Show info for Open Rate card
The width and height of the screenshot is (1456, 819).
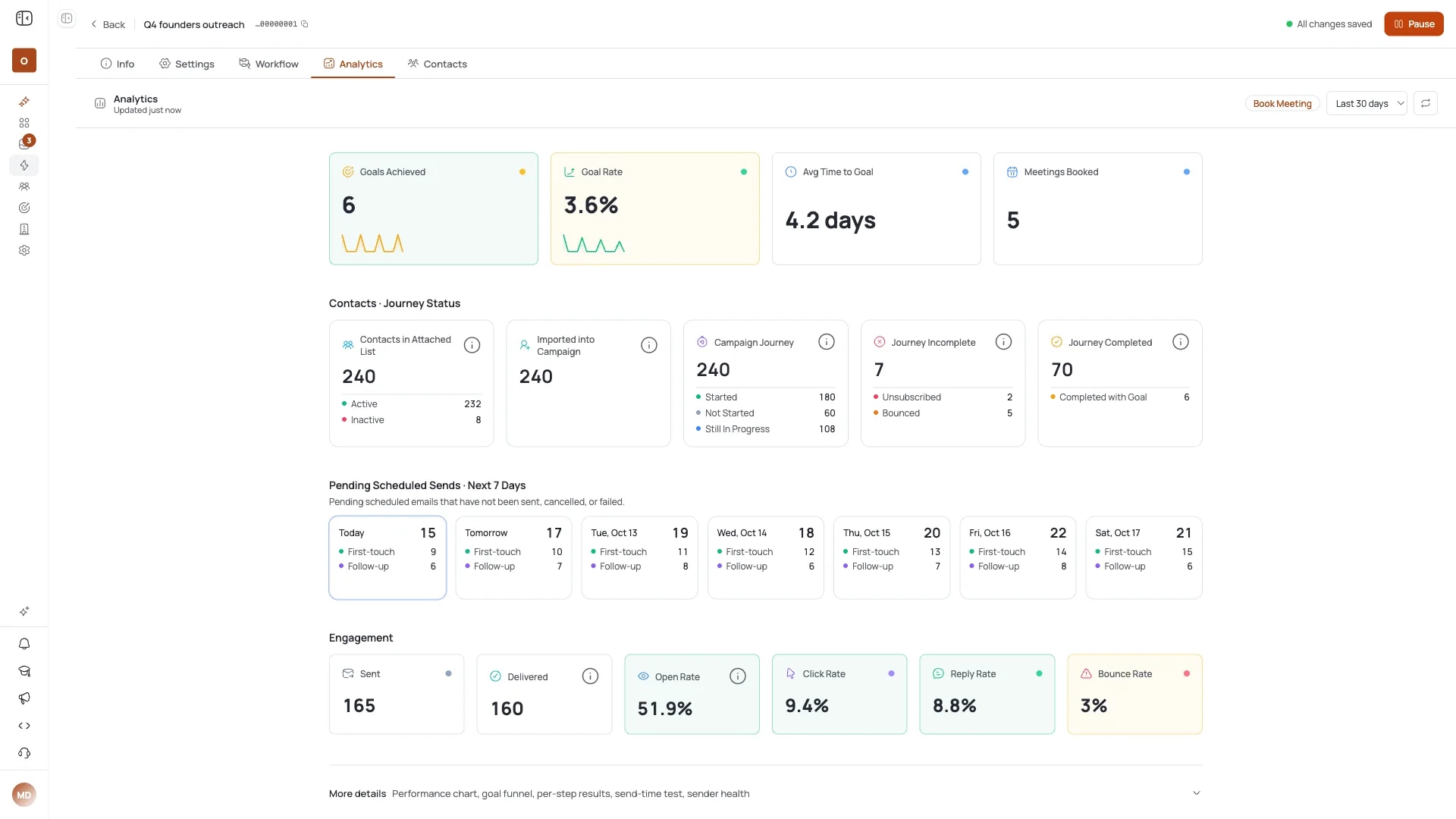click(738, 676)
